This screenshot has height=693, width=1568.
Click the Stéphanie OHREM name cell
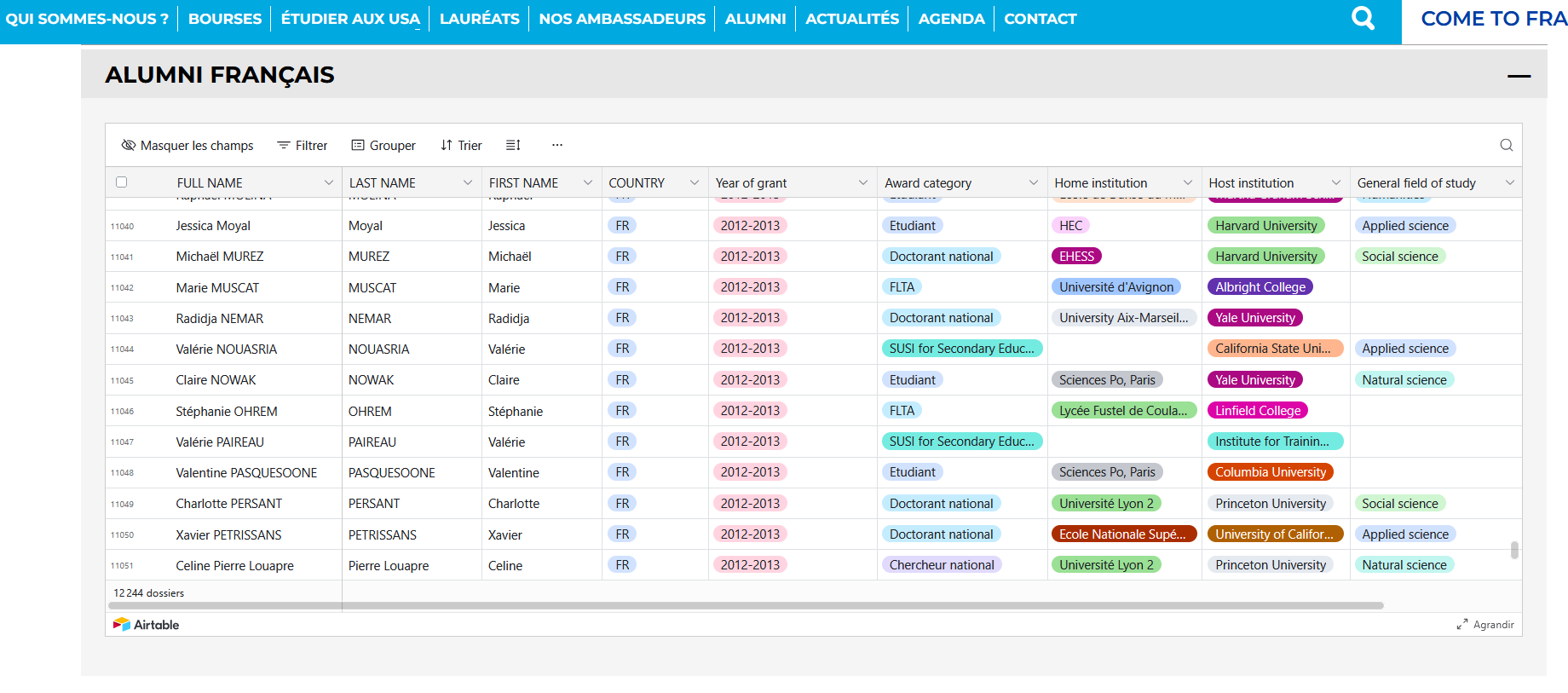(x=227, y=412)
